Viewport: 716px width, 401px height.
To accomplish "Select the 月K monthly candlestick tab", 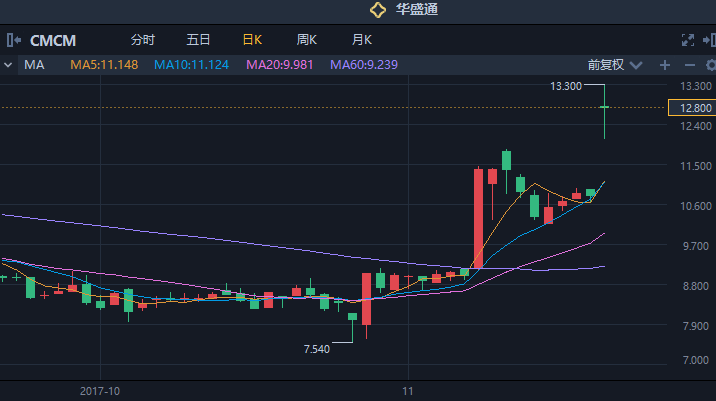I will click(361, 40).
